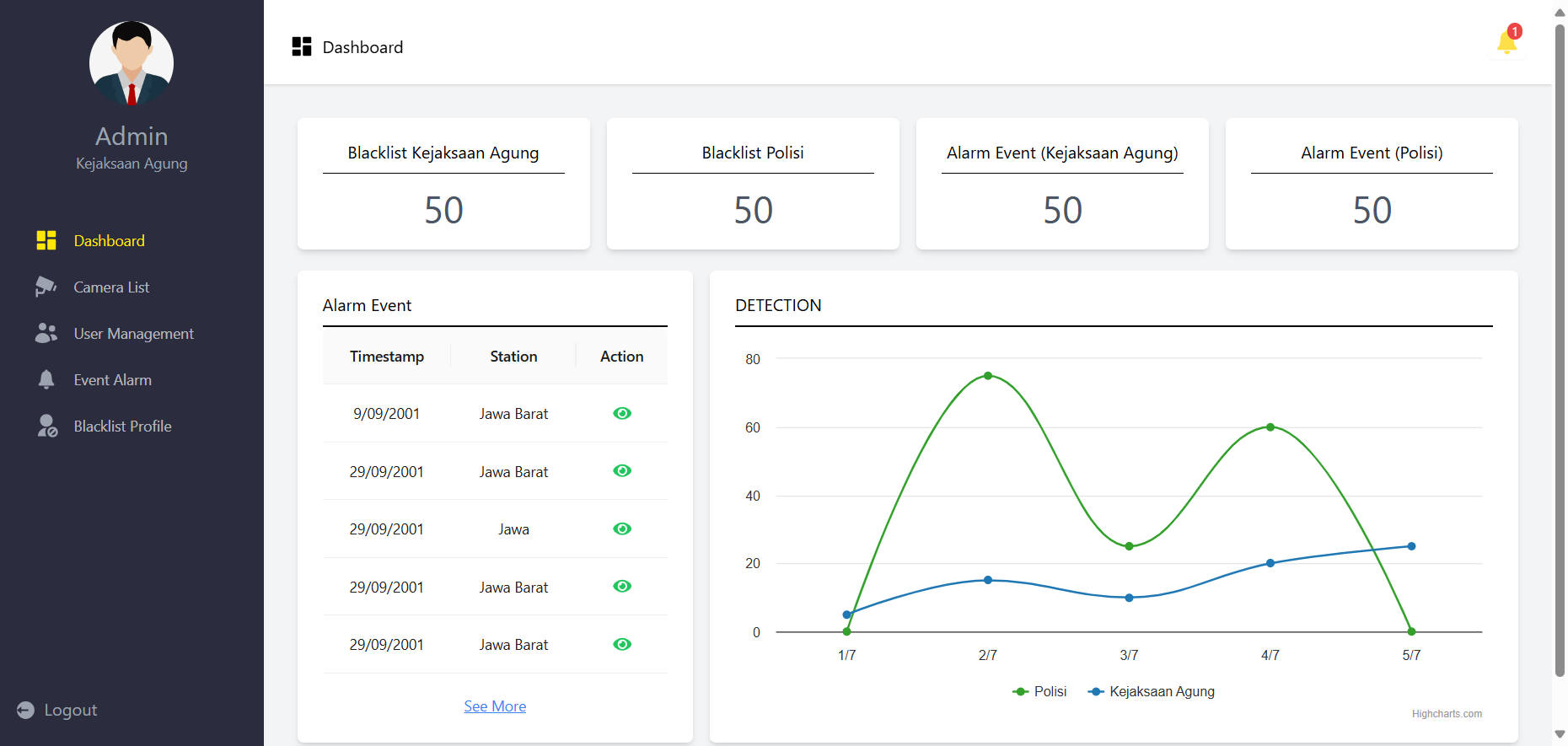Click the Blacklist Profile user icon

(47, 427)
